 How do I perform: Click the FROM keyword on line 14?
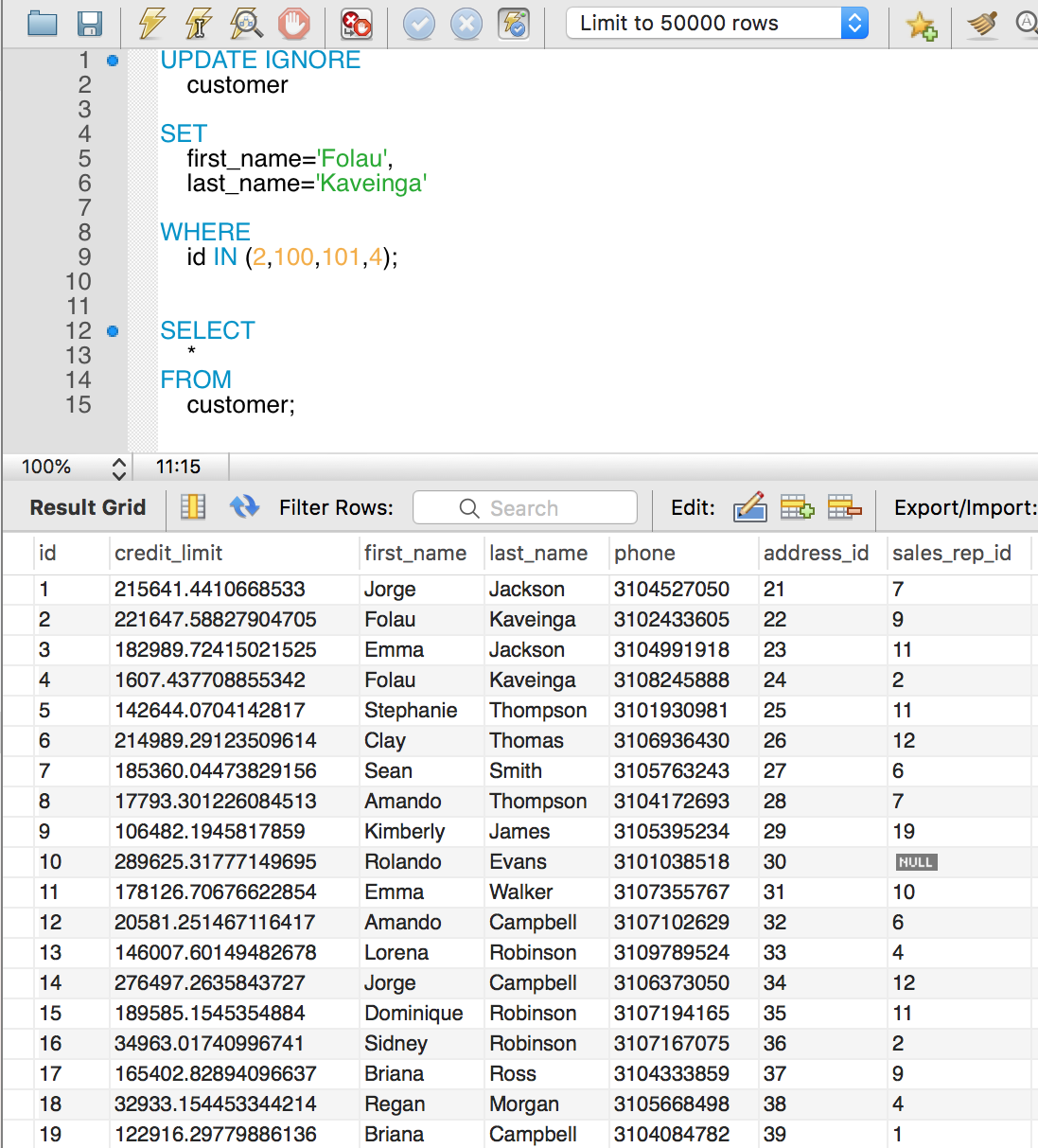[x=196, y=380]
